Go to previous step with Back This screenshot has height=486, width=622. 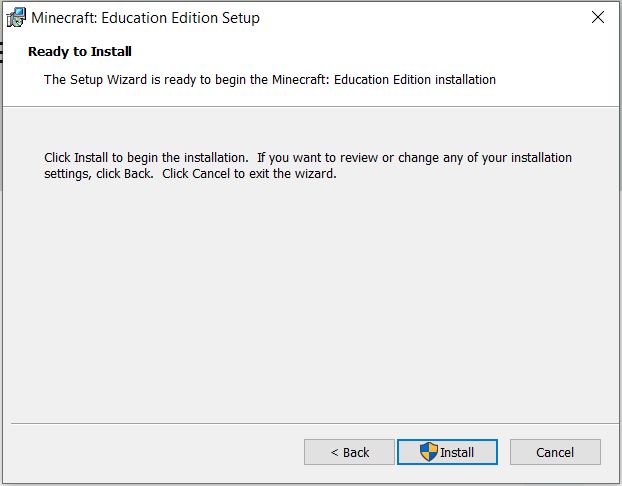pyautogui.click(x=349, y=452)
